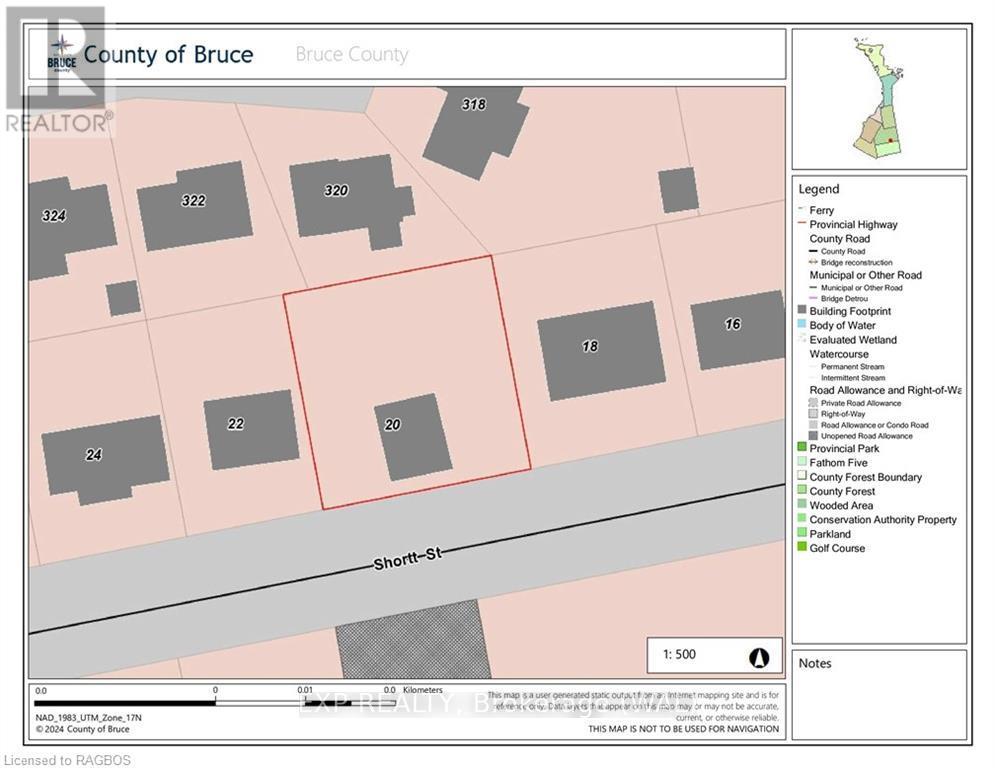Click the Building Footprint legend symbol
Image resolution: width=995 pixels, height=768 pixels.
[x=802, y=311]
